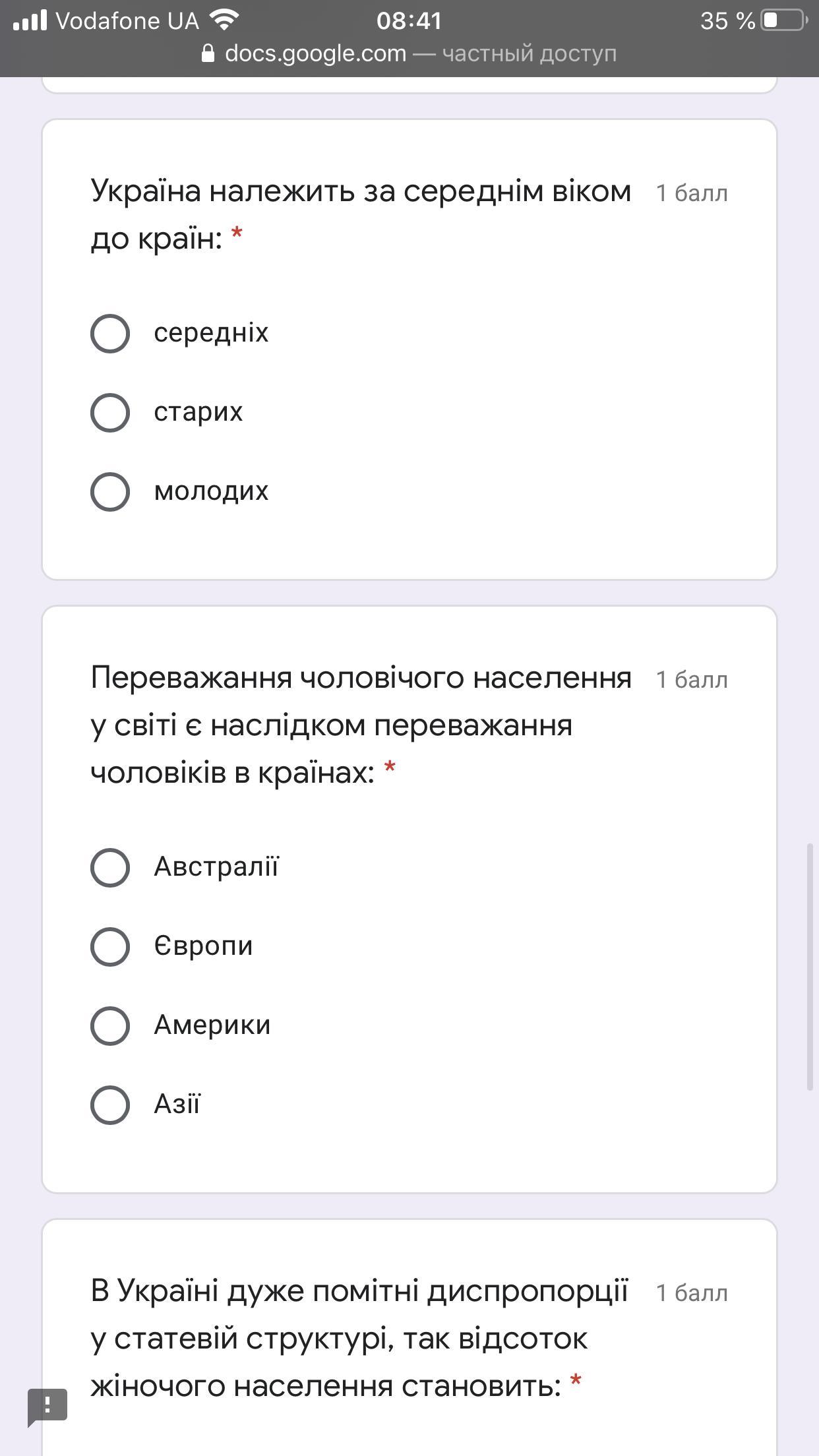Image resolution: width=819 pixels, height=1456 pixels.
Task: Select 'Австралії' as the answer
Action: [x=110, y=867]
